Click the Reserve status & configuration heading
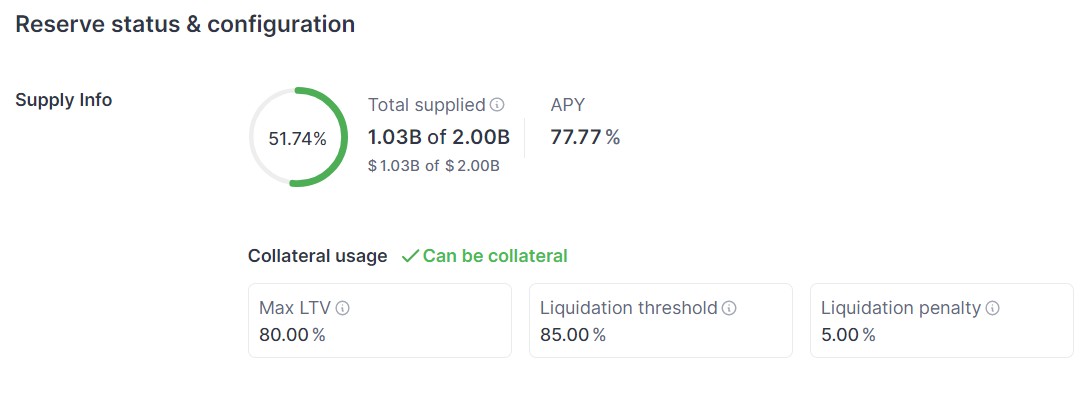The width and height of the screenshot is (1092, 403). click(x=185, y=24)
